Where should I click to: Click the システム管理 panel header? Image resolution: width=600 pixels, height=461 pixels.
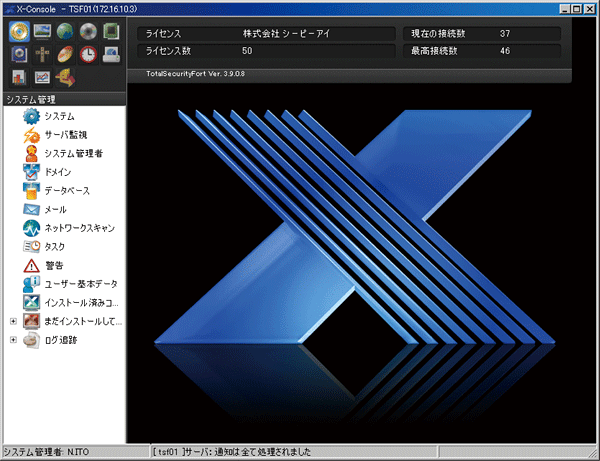tap(64, 99)
